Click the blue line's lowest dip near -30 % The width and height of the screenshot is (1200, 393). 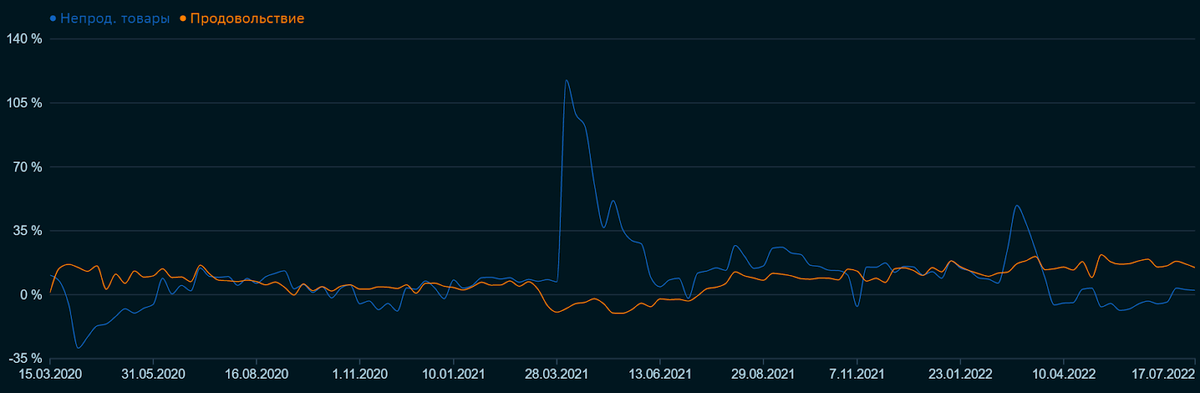pyautogui.click(x=78, y=348)
